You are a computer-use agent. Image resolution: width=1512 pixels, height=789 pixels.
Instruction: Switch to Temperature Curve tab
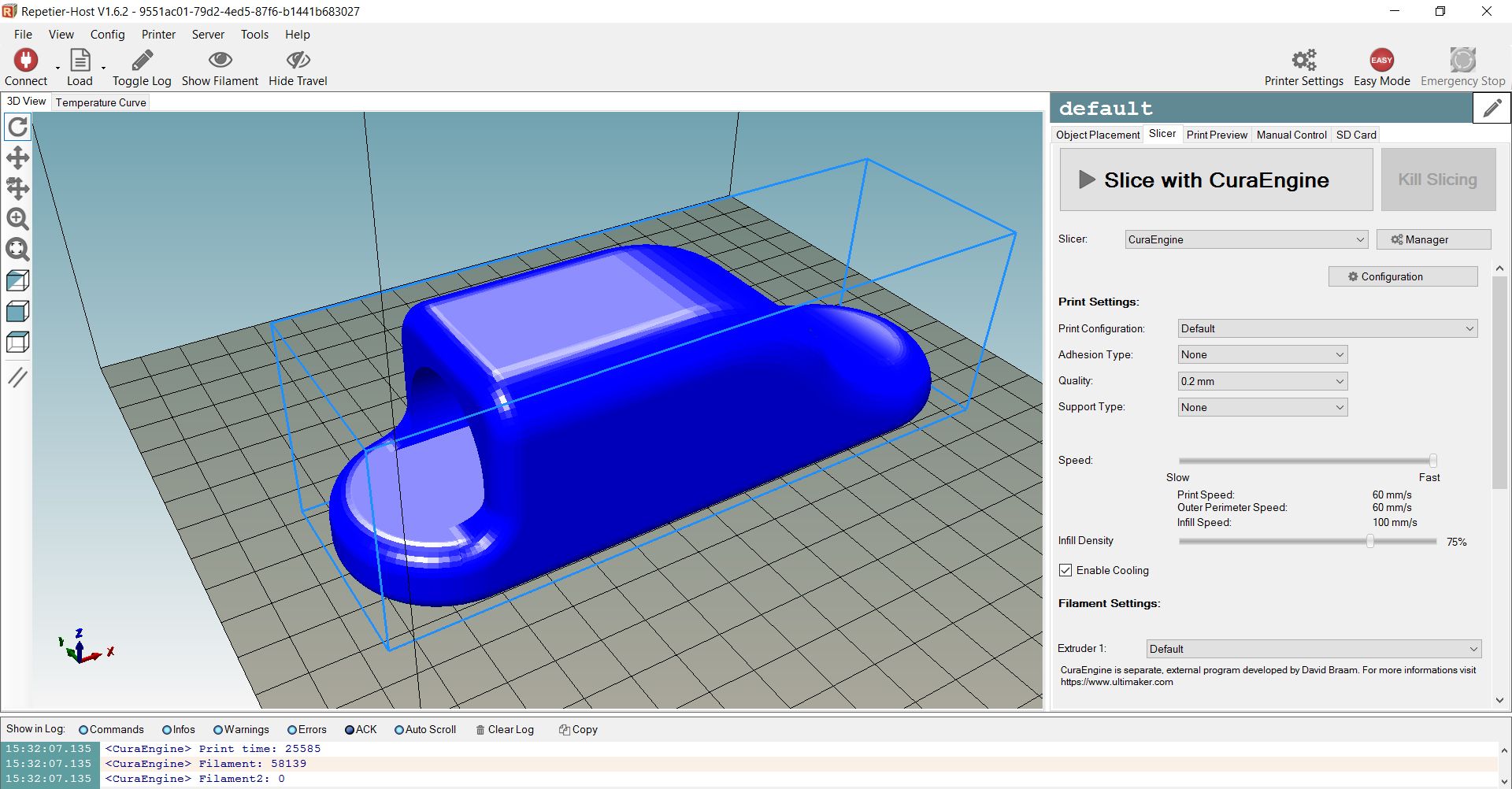coord(101,102)
